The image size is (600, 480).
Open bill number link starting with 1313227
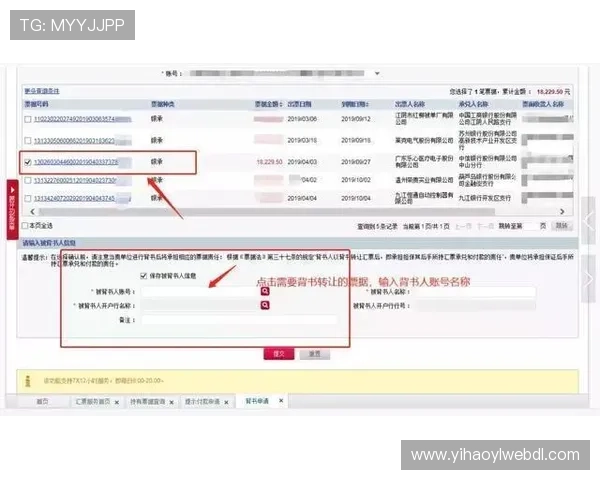click(x=75, y=180)
